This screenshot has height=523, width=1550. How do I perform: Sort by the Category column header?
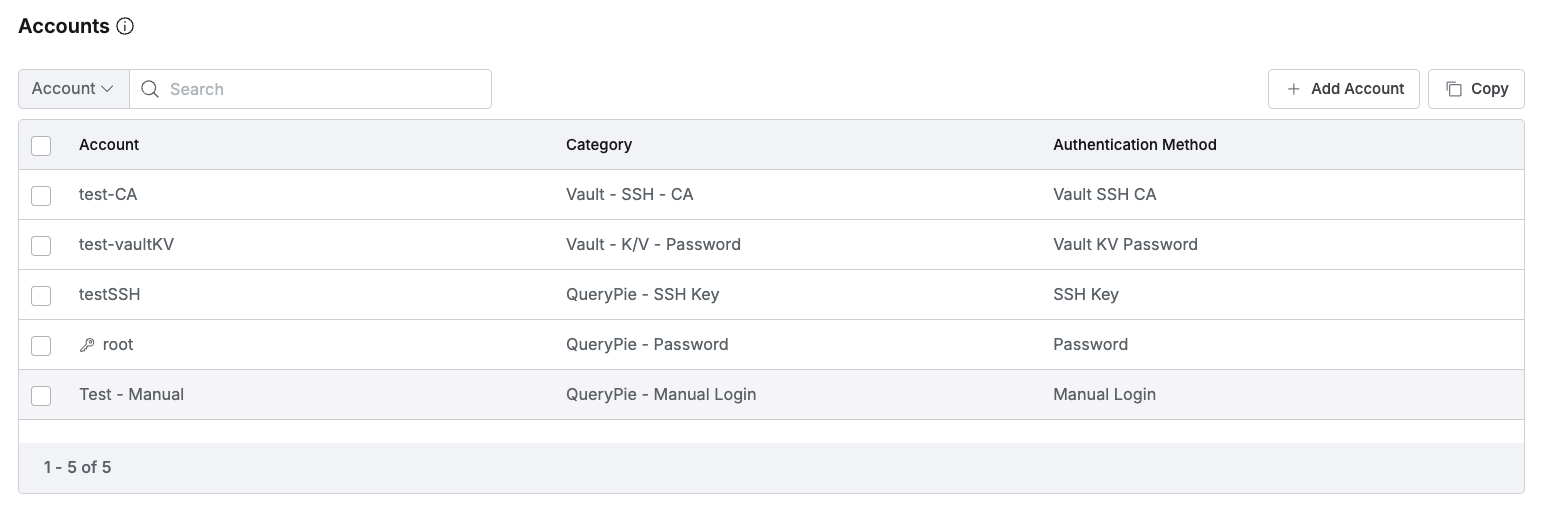click(x=599, y=145)
